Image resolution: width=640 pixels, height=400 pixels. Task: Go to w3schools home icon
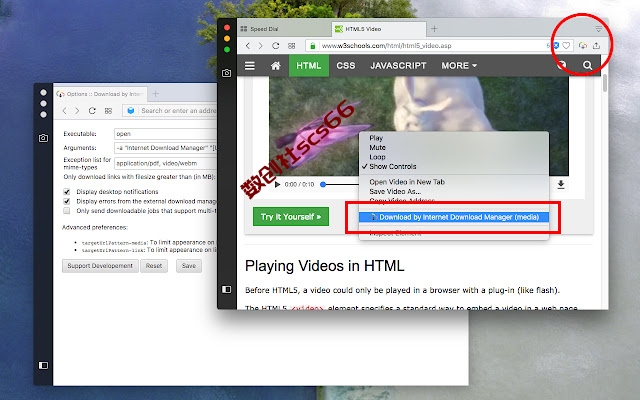(x=276, y=66)
